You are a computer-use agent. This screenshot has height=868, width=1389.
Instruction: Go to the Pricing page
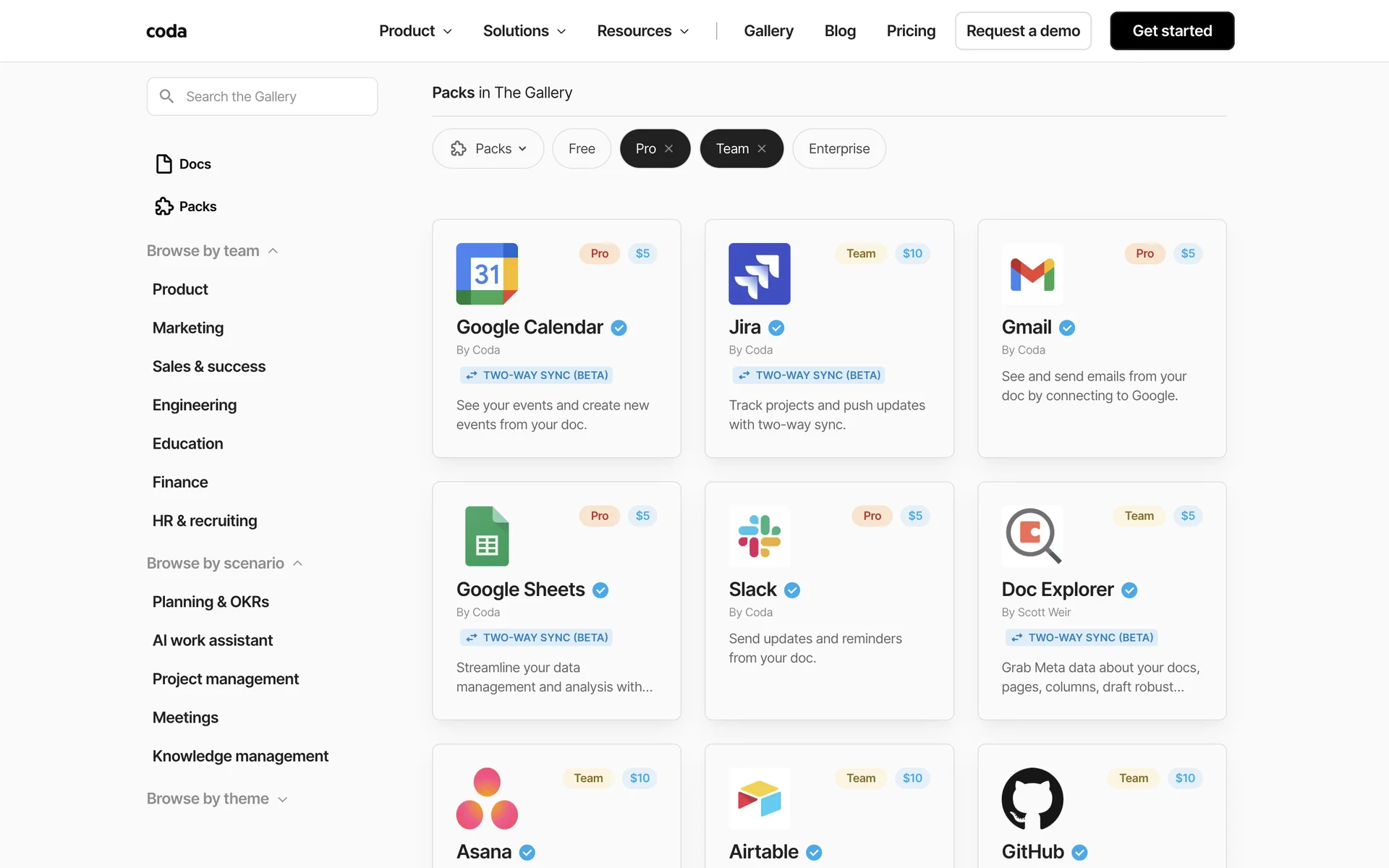(911, 31)
